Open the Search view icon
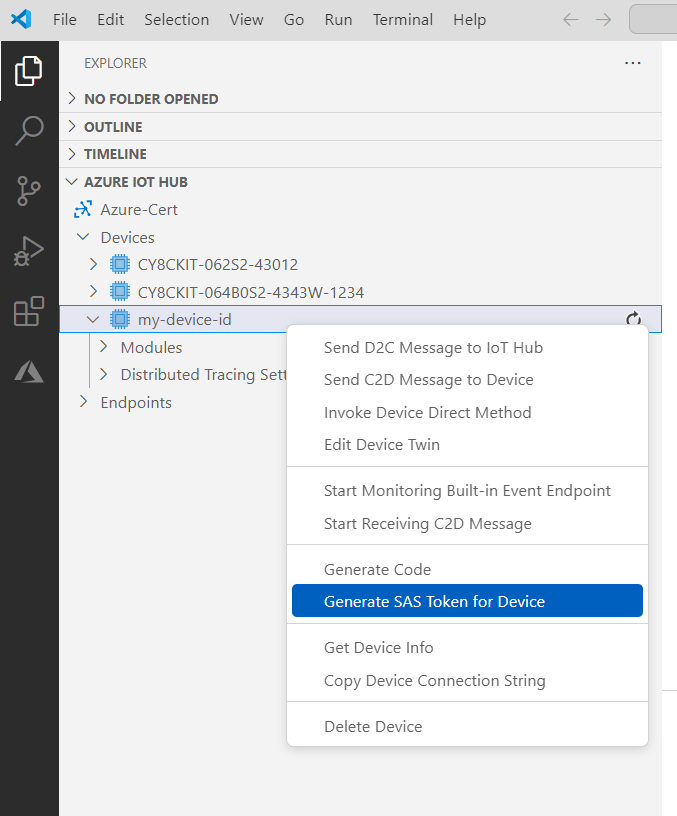 tap(29, 130)
